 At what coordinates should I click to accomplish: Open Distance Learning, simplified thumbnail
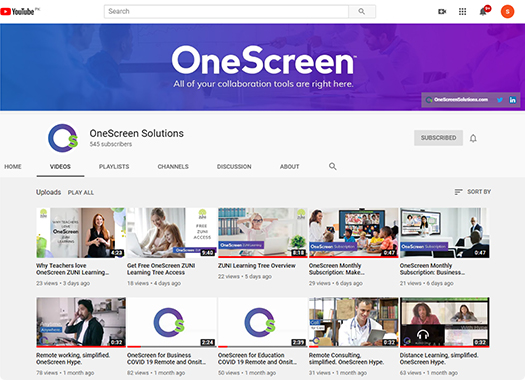(x=445, y=322)
